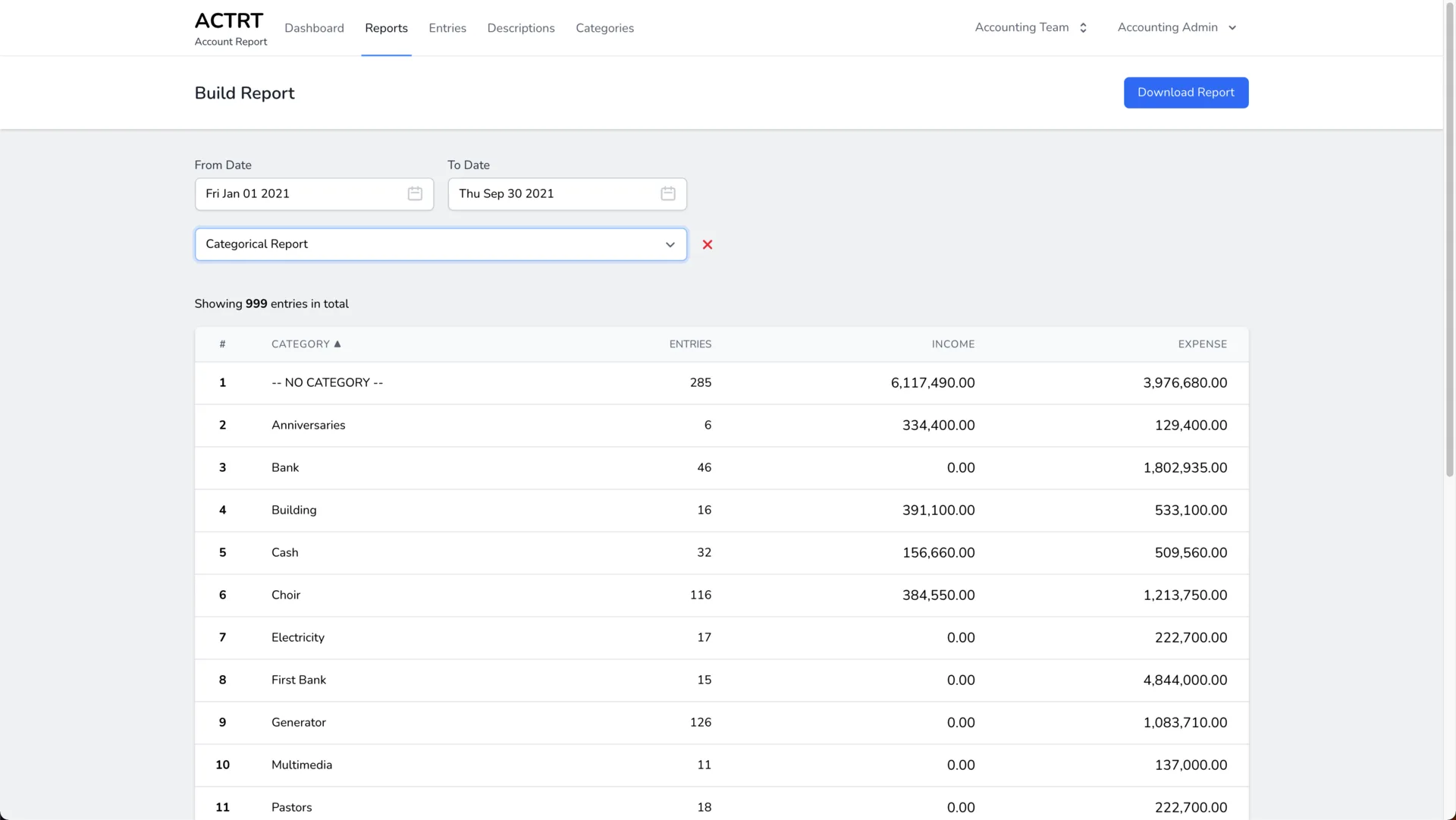Select the Pastors category row
Viewport: 1456px width, 820px height.
tap(721, 804)
